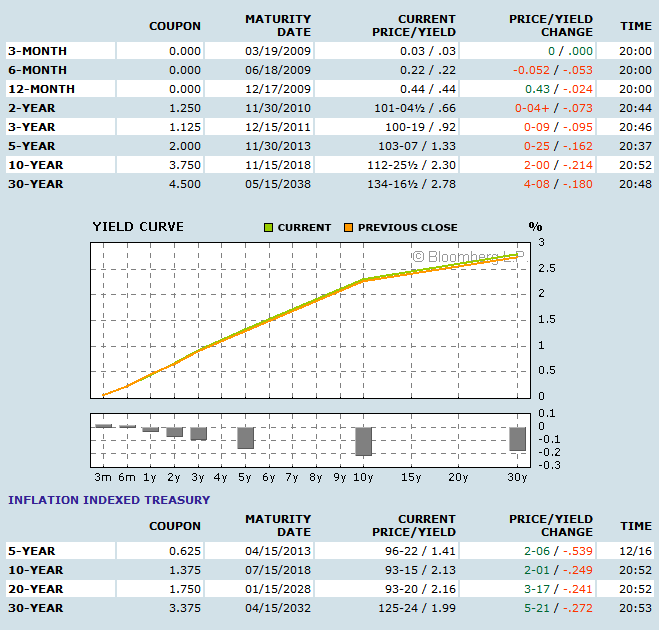Screen dimensions: 659x630
Task: Click the INFLATION INDEXED TREASURY heading
Action: tap(109, 500)
